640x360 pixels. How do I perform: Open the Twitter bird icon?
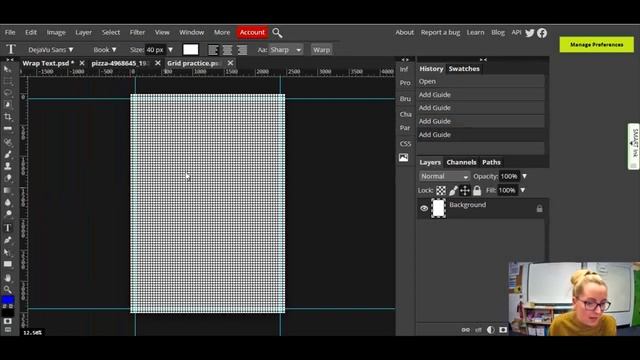529,33
